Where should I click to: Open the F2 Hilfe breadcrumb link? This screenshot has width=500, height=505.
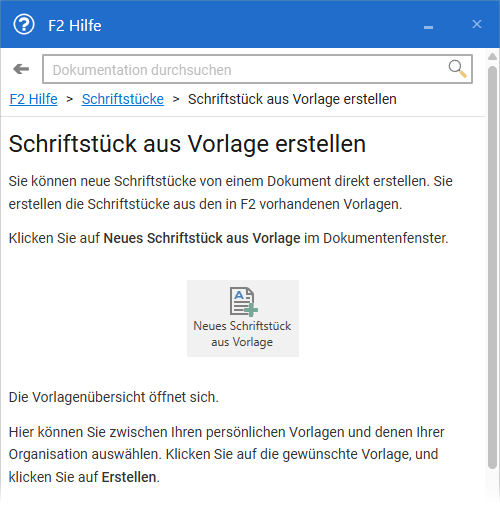coord(33,99)
